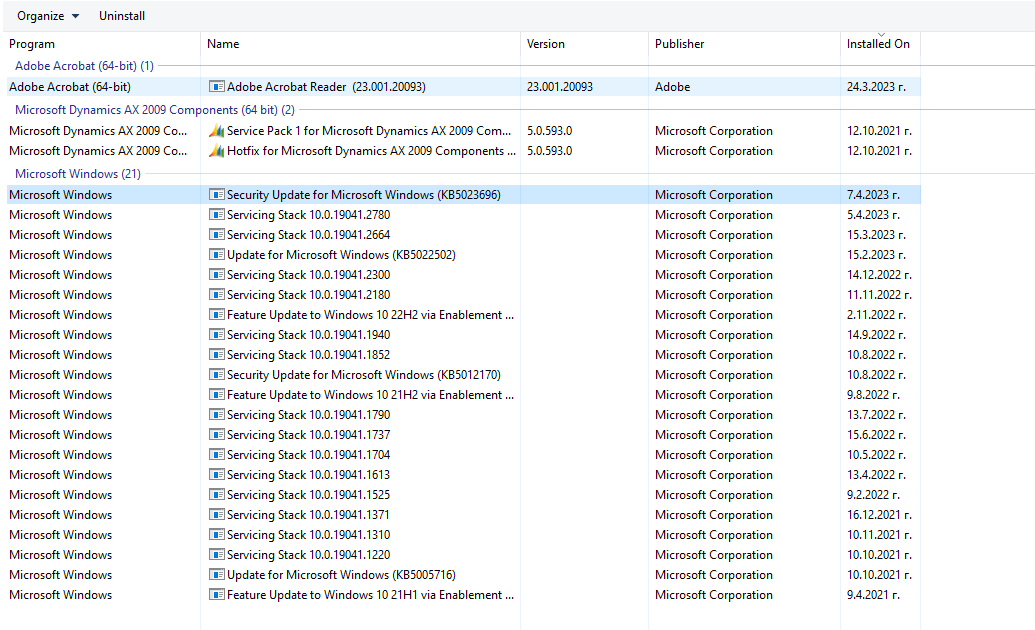Click the Service Pack 1 Dynamics AX icon
This screenshot has width=1035, height=630.
(x=216, y=130)
